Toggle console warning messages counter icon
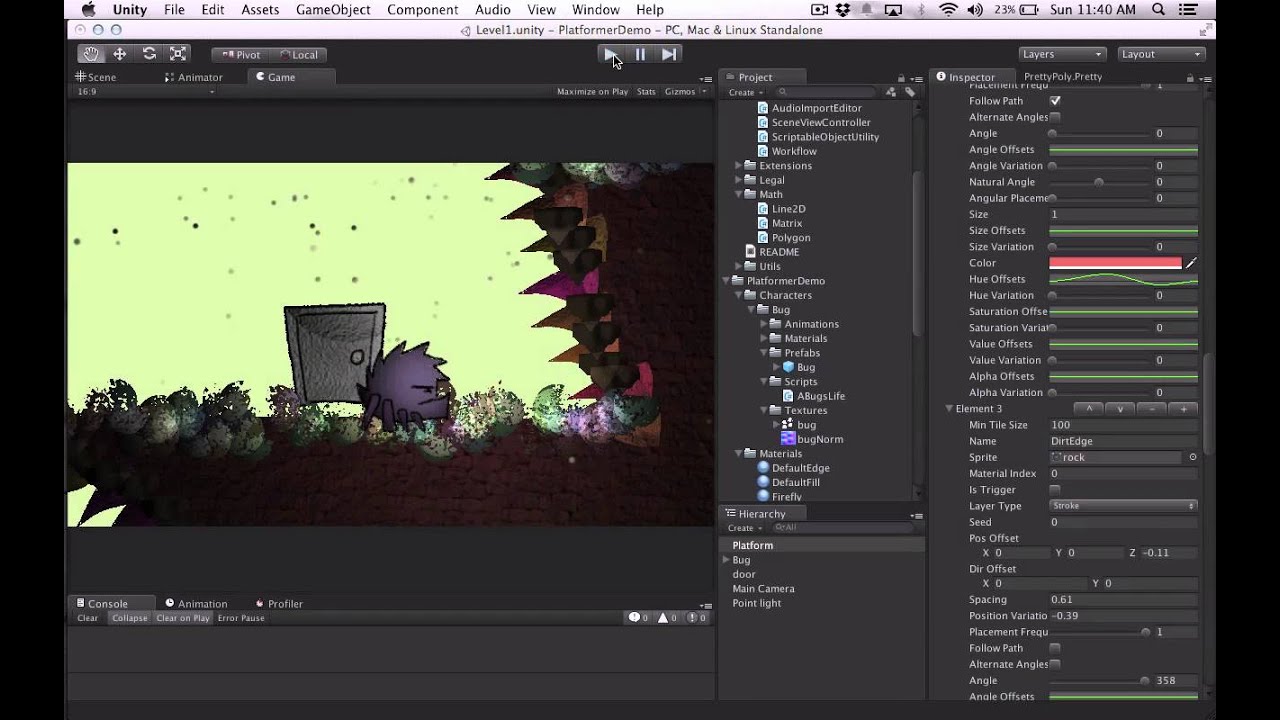 tap(667, 618)
